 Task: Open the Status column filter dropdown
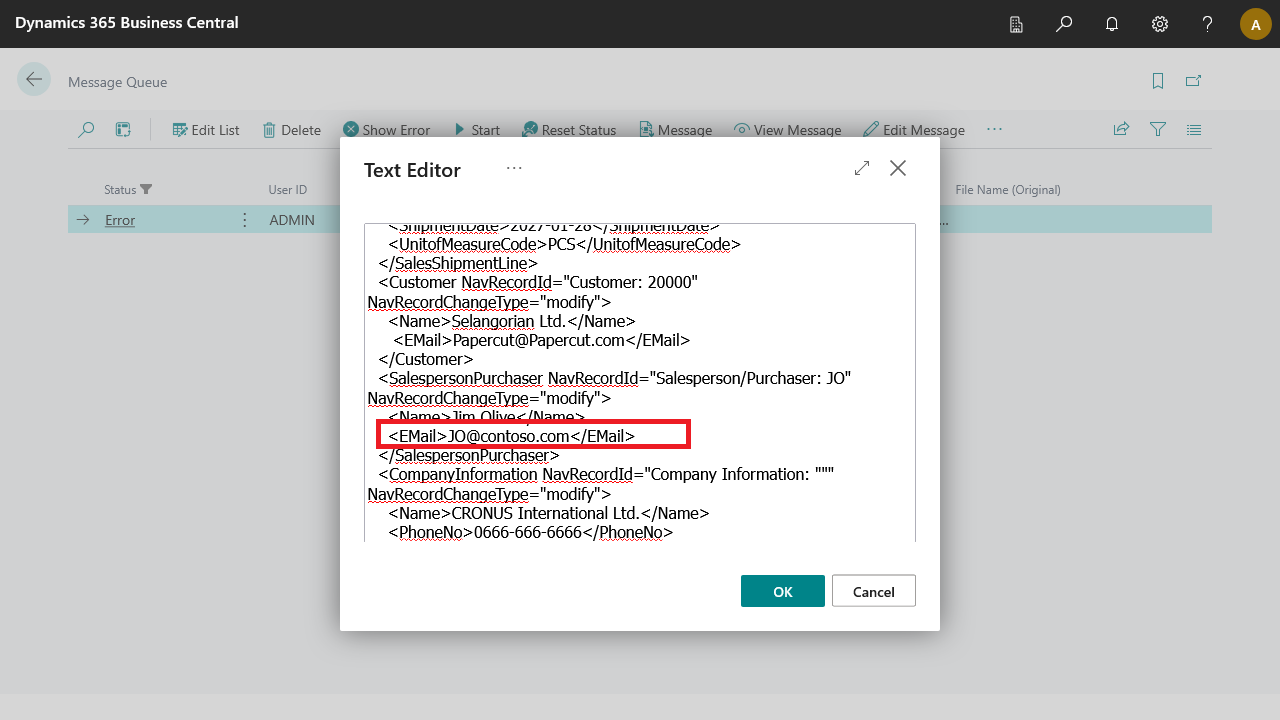(146, 190)
